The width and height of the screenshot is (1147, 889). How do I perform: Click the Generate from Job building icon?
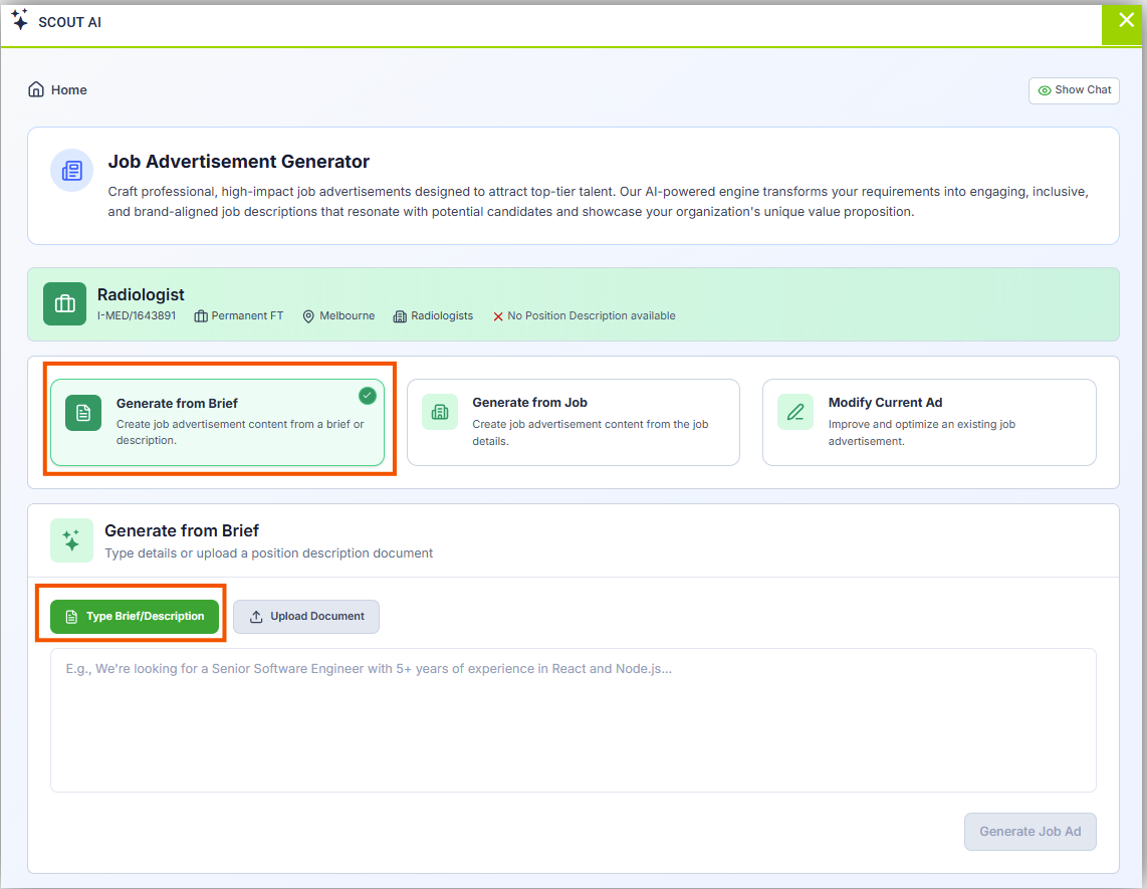[439, 412]
